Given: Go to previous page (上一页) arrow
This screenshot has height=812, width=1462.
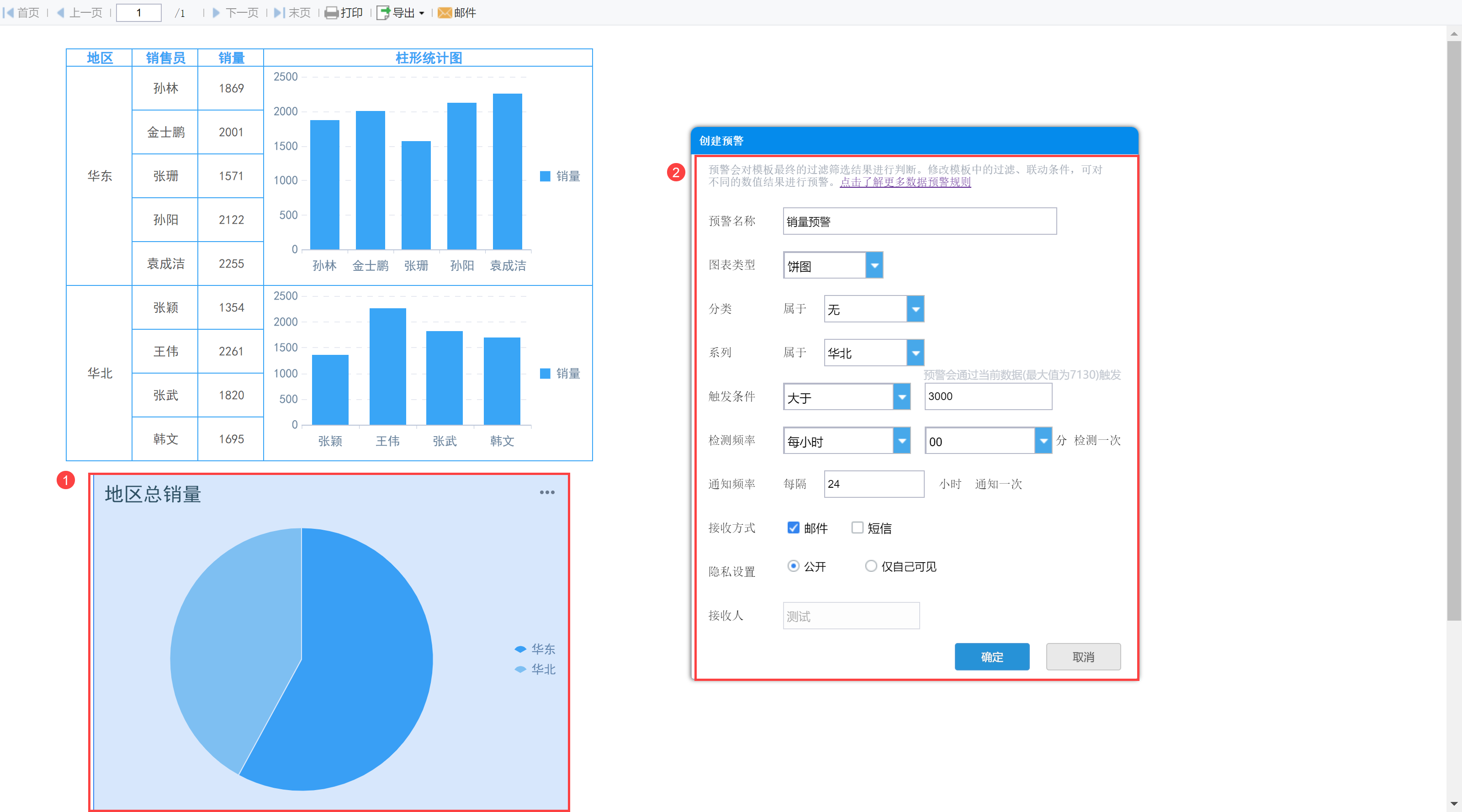Looking at the screenshot, I should [61, 12].
